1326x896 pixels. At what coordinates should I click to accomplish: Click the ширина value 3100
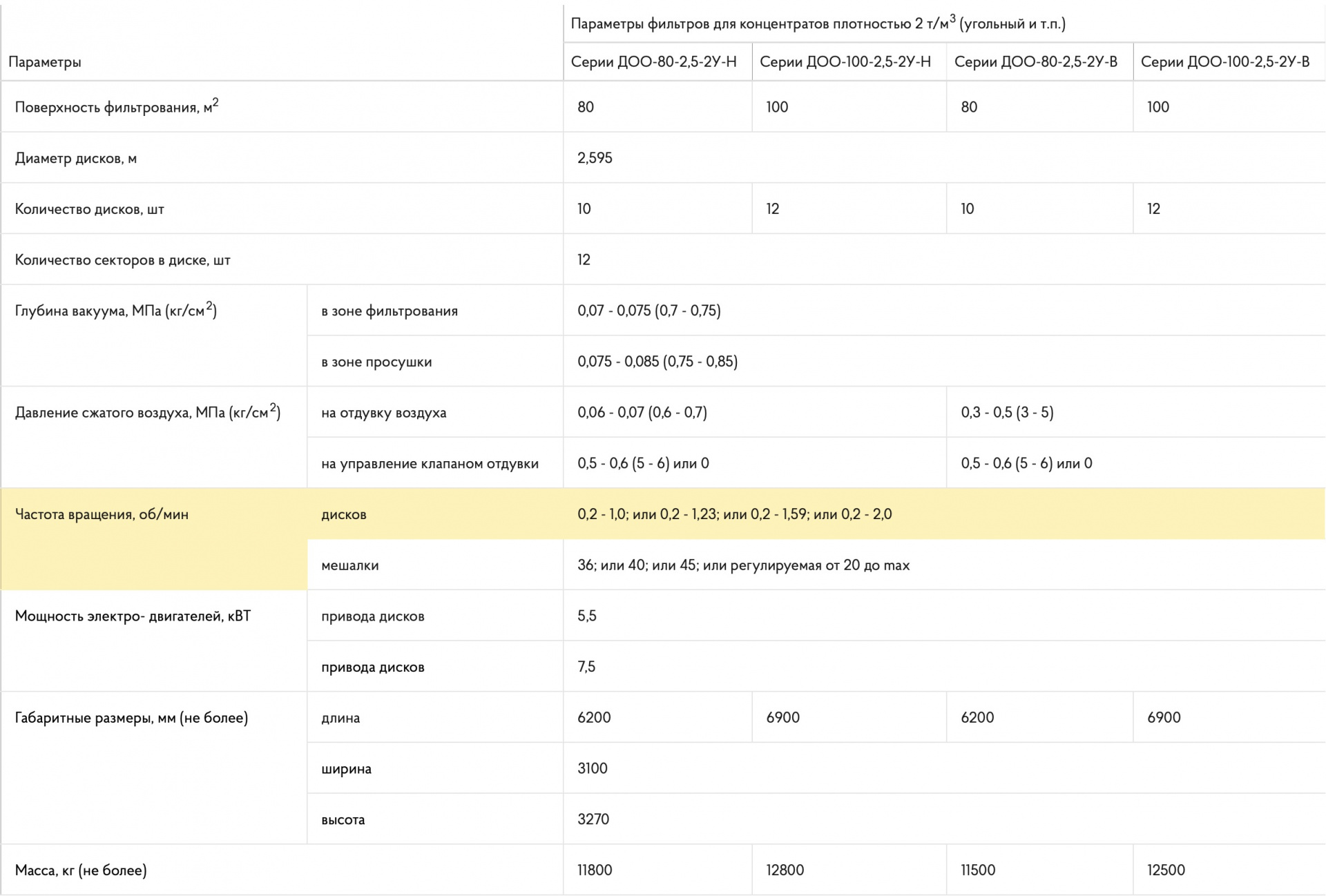(x=592, y=769)
